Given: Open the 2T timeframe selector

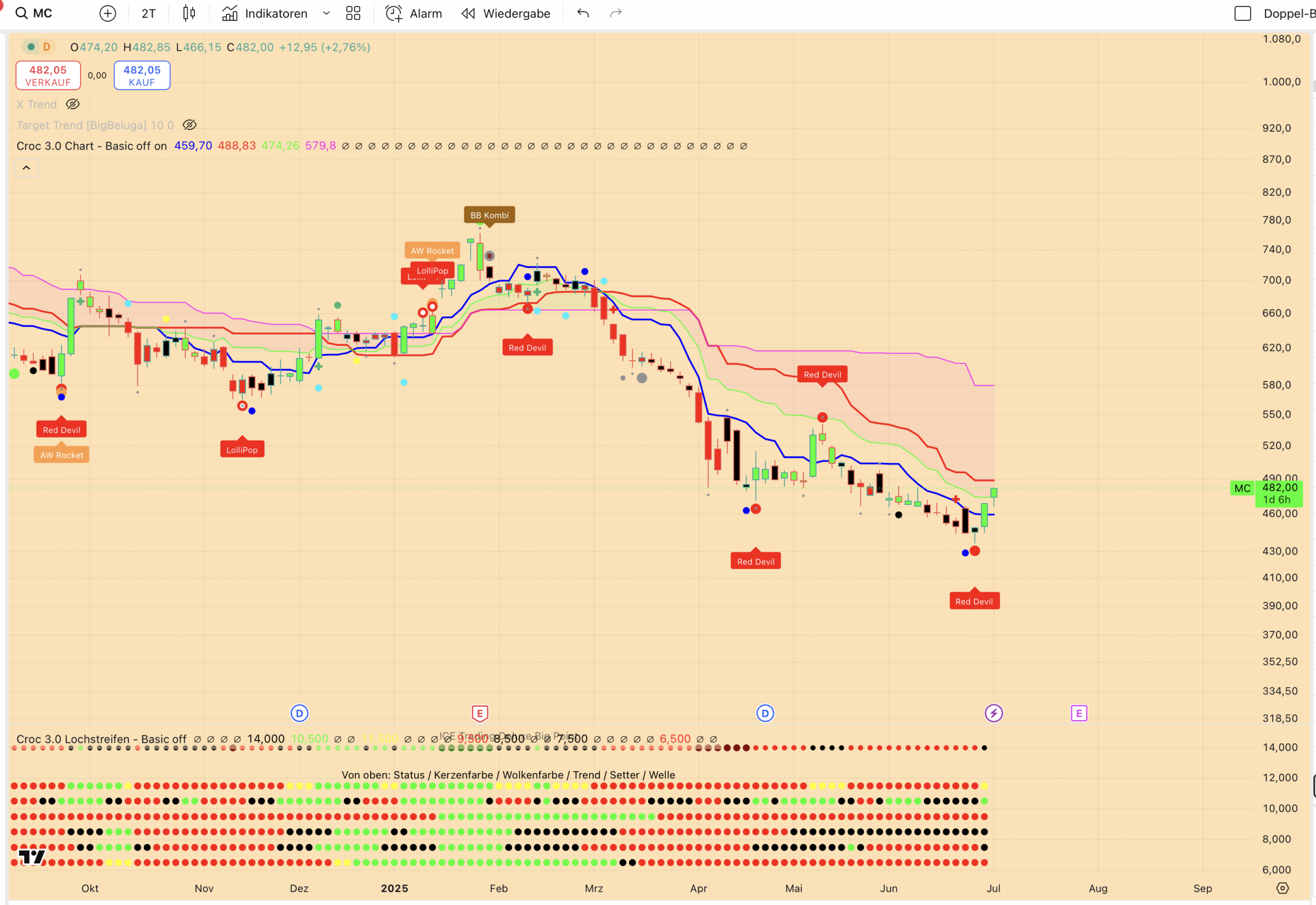Looking at the screenshot, I should point(148,13).
